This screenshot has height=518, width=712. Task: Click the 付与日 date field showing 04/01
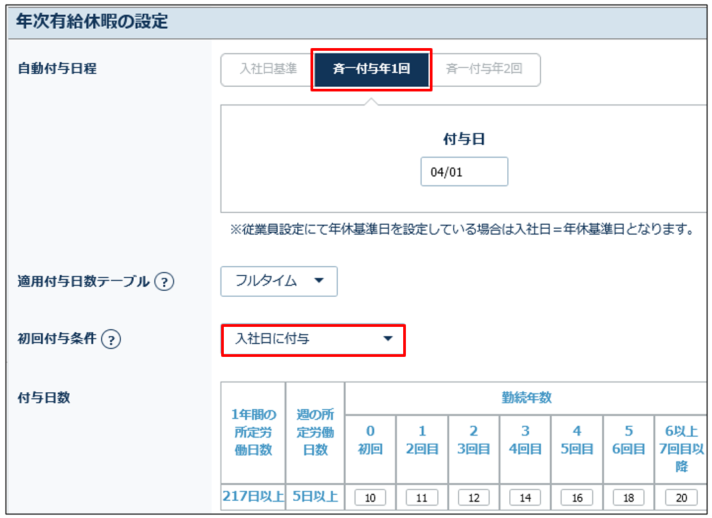(464, 172)
